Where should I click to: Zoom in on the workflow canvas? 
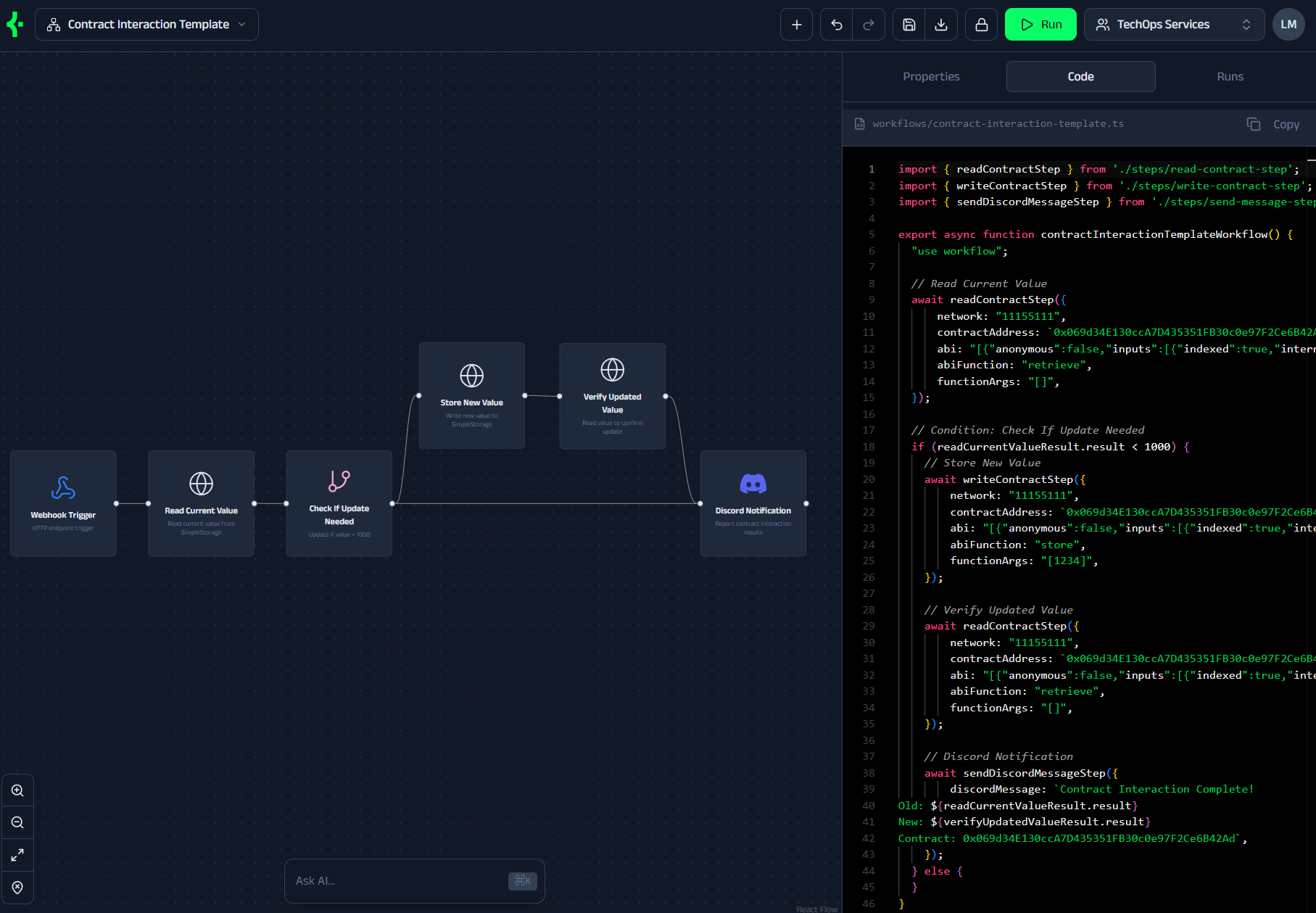17,790
